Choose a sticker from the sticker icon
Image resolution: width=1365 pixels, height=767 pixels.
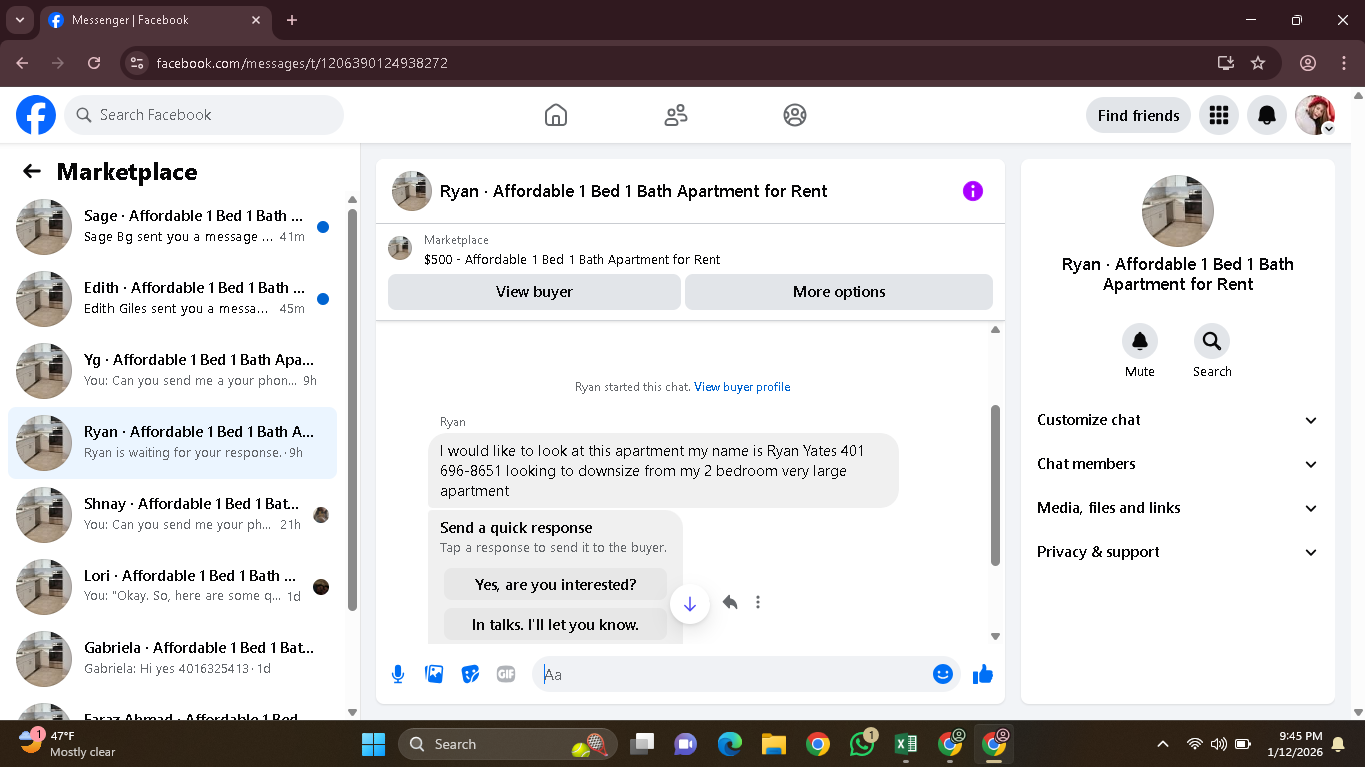pyautogui.click(x=470, y=674)
